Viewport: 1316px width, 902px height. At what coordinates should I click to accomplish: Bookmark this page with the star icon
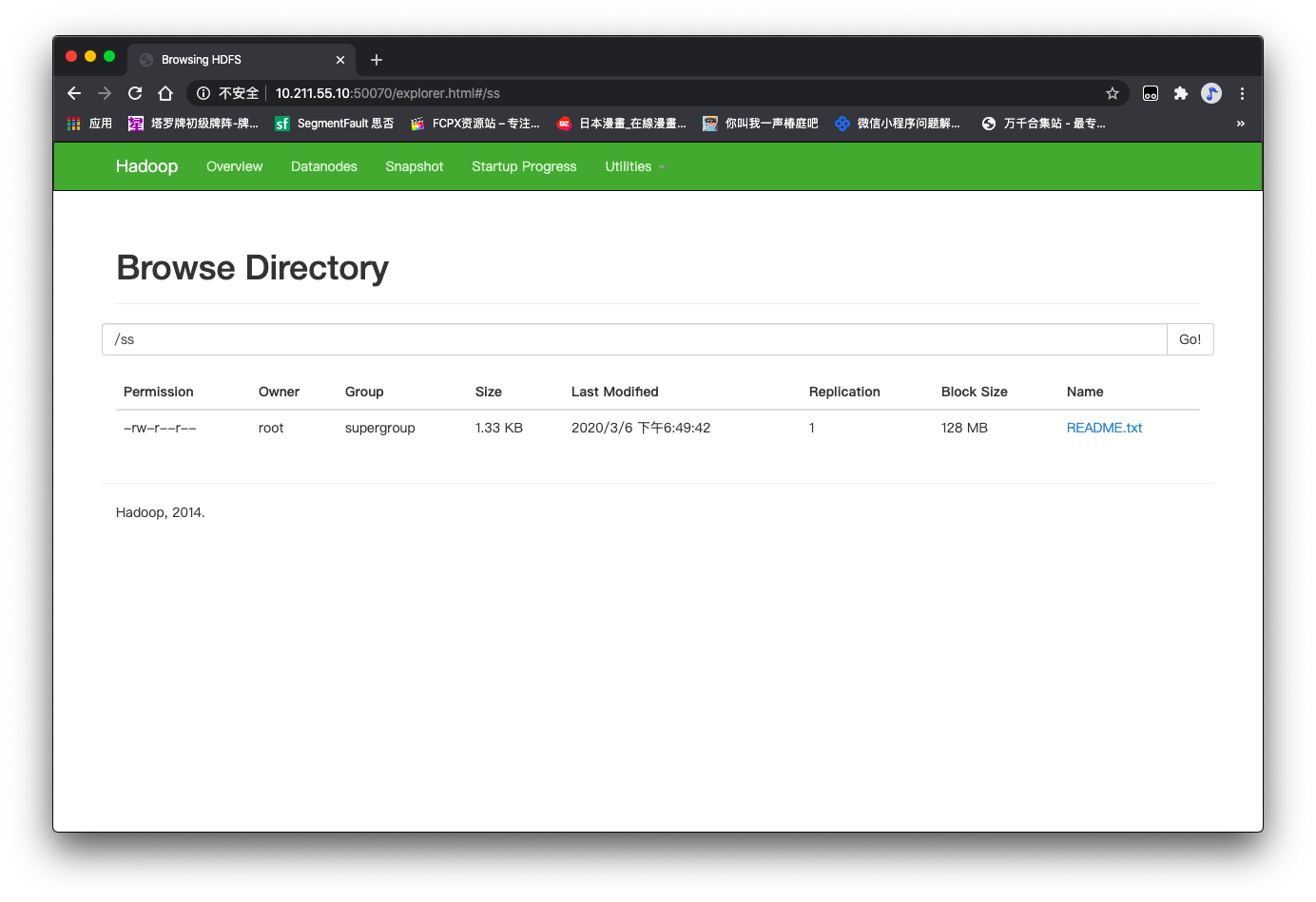pyautogui.click(x=1113, y=93)
